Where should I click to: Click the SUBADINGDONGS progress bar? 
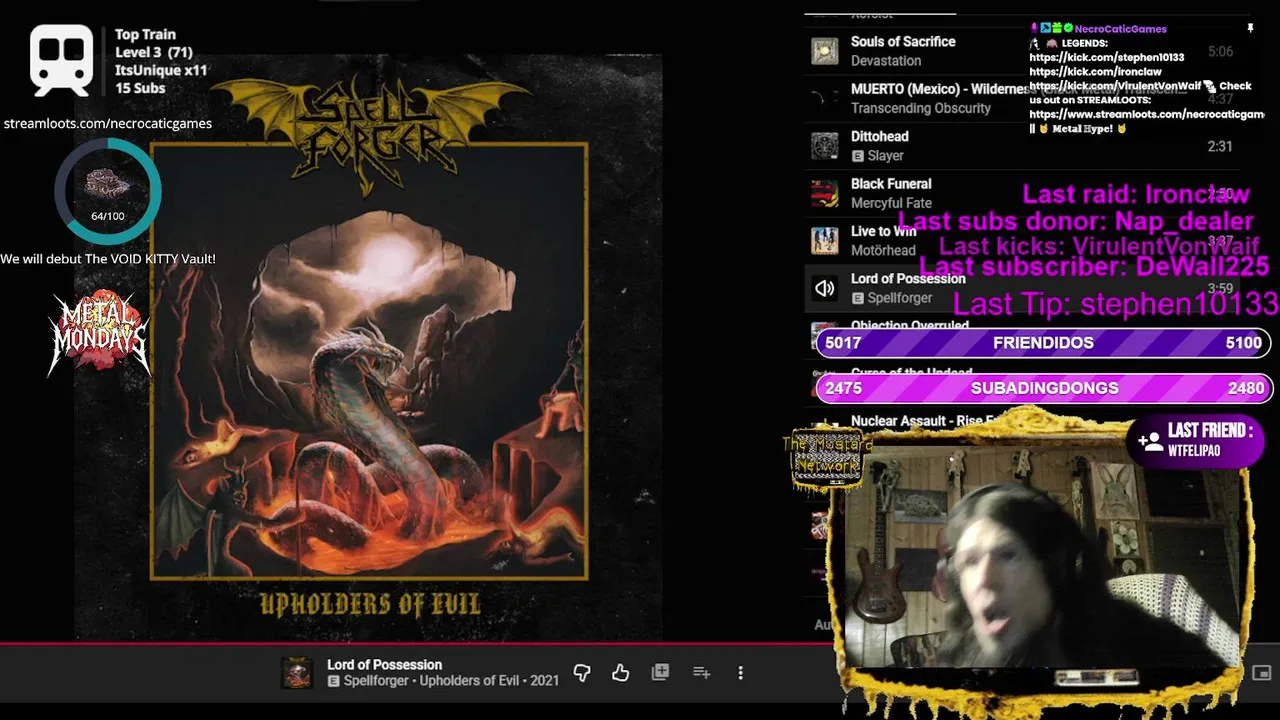(x=1044, y=388)
